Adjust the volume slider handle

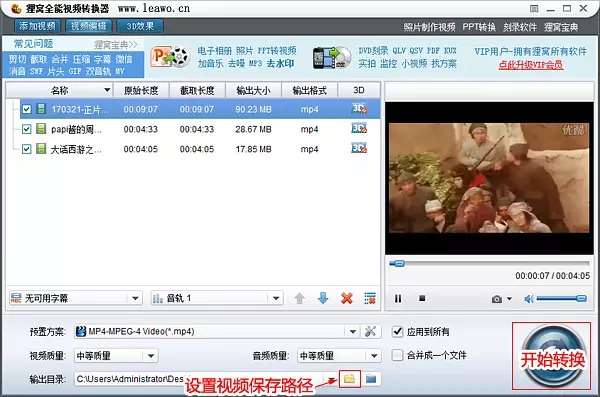coord(581,298)
